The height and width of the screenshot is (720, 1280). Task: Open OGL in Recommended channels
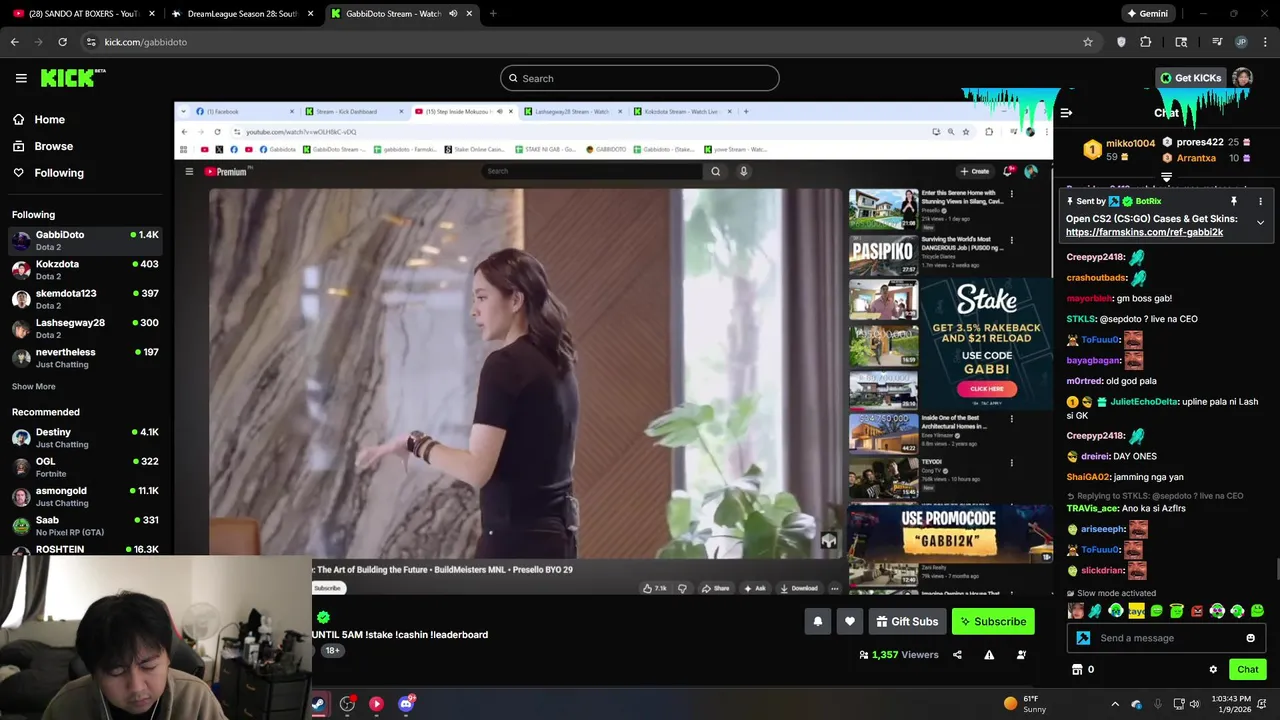click(x=85, y=467)
